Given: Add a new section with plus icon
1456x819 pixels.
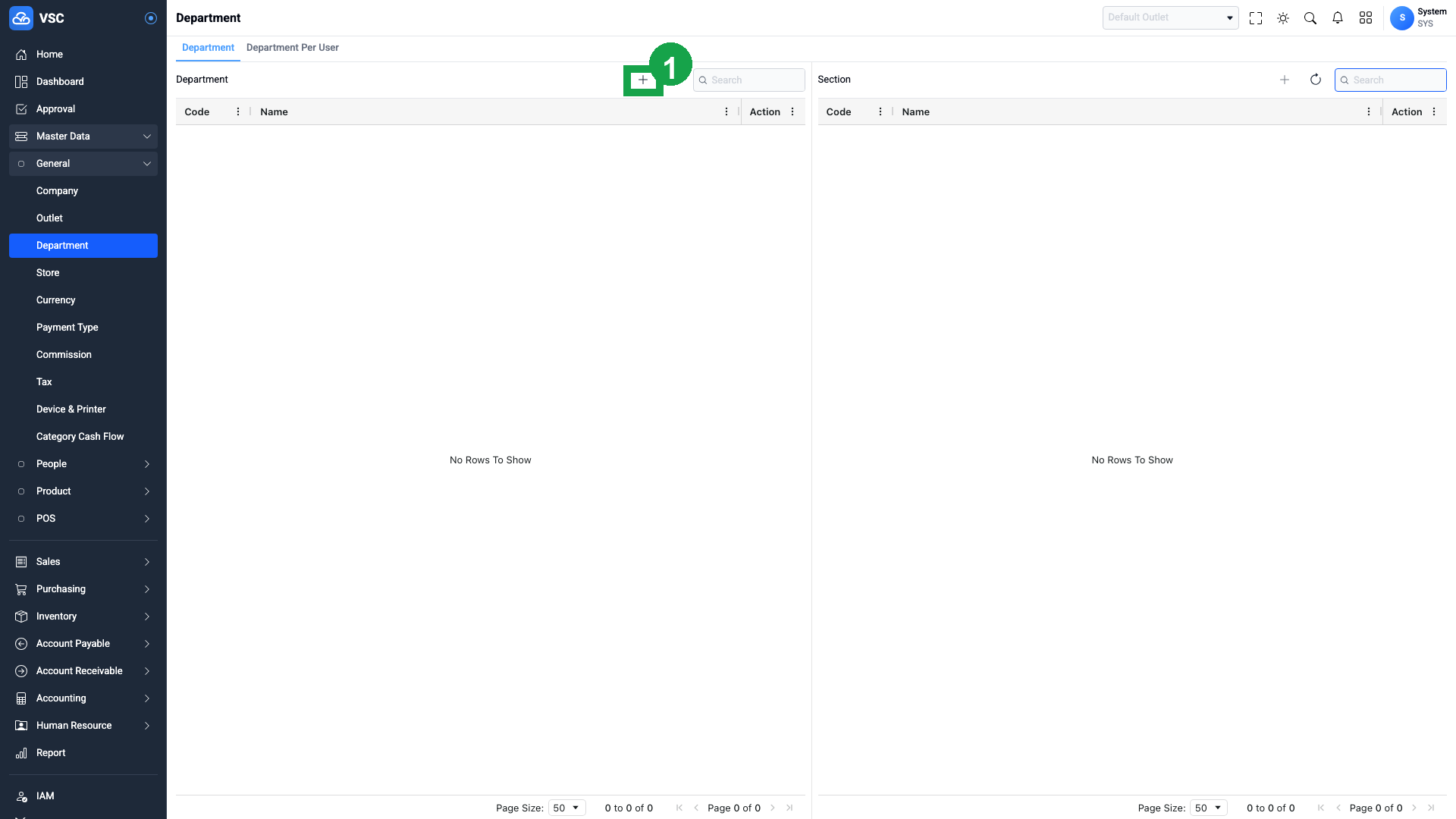Looking at the screenshot, I should tap(1285, 80).
